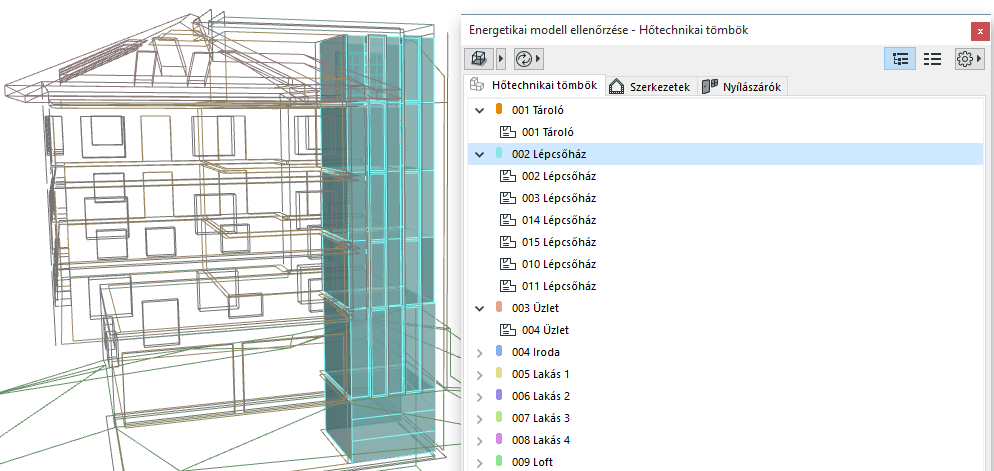
Task: Collapse the 002 Lépcsőház thermal block
Action: pyautogui.click(x=479, y=154)
